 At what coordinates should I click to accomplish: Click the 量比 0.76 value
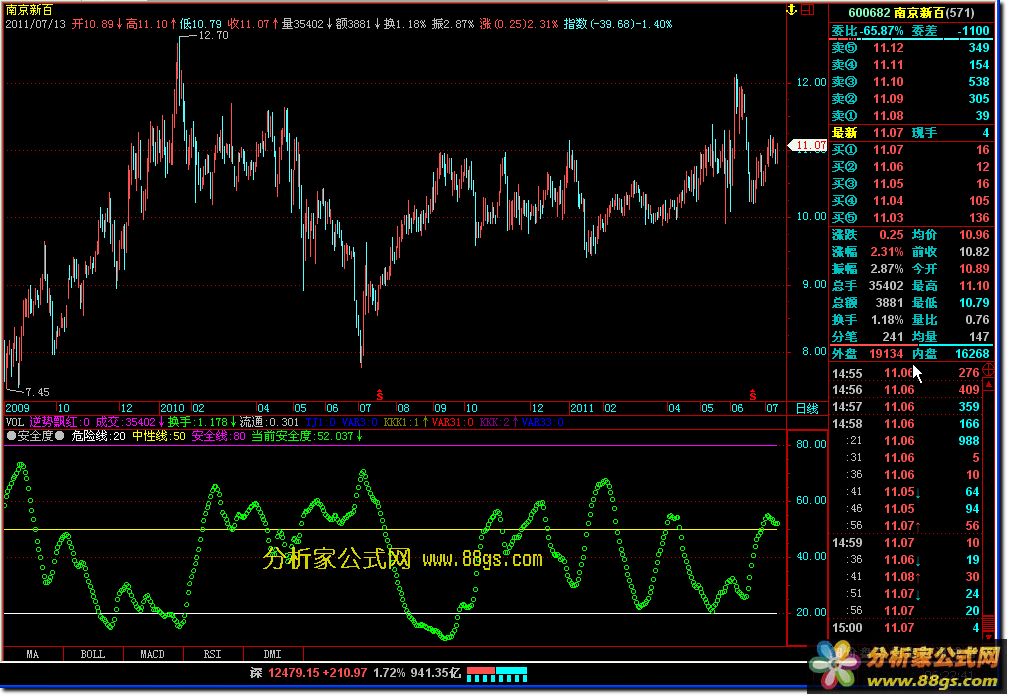[977, 320]
